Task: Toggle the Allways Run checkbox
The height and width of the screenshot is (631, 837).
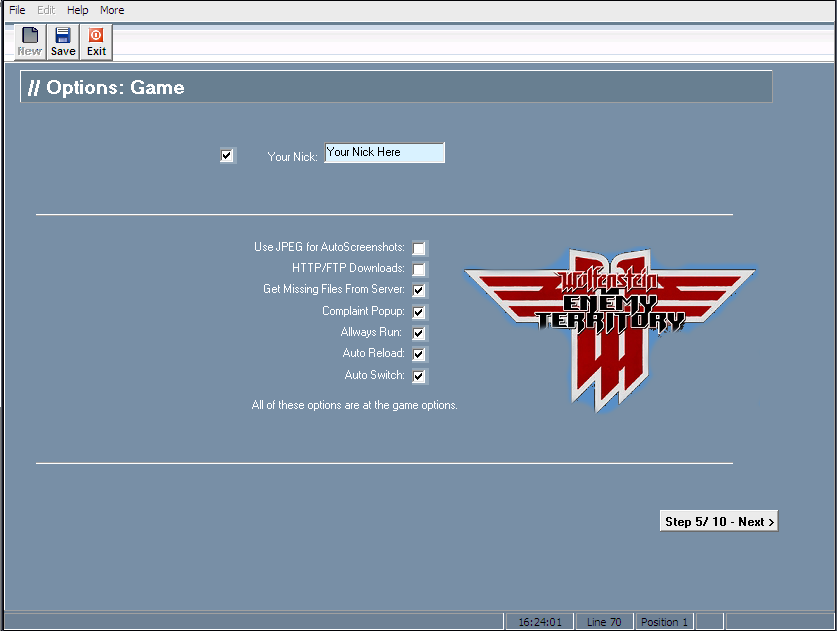Action: coord(419,333)
